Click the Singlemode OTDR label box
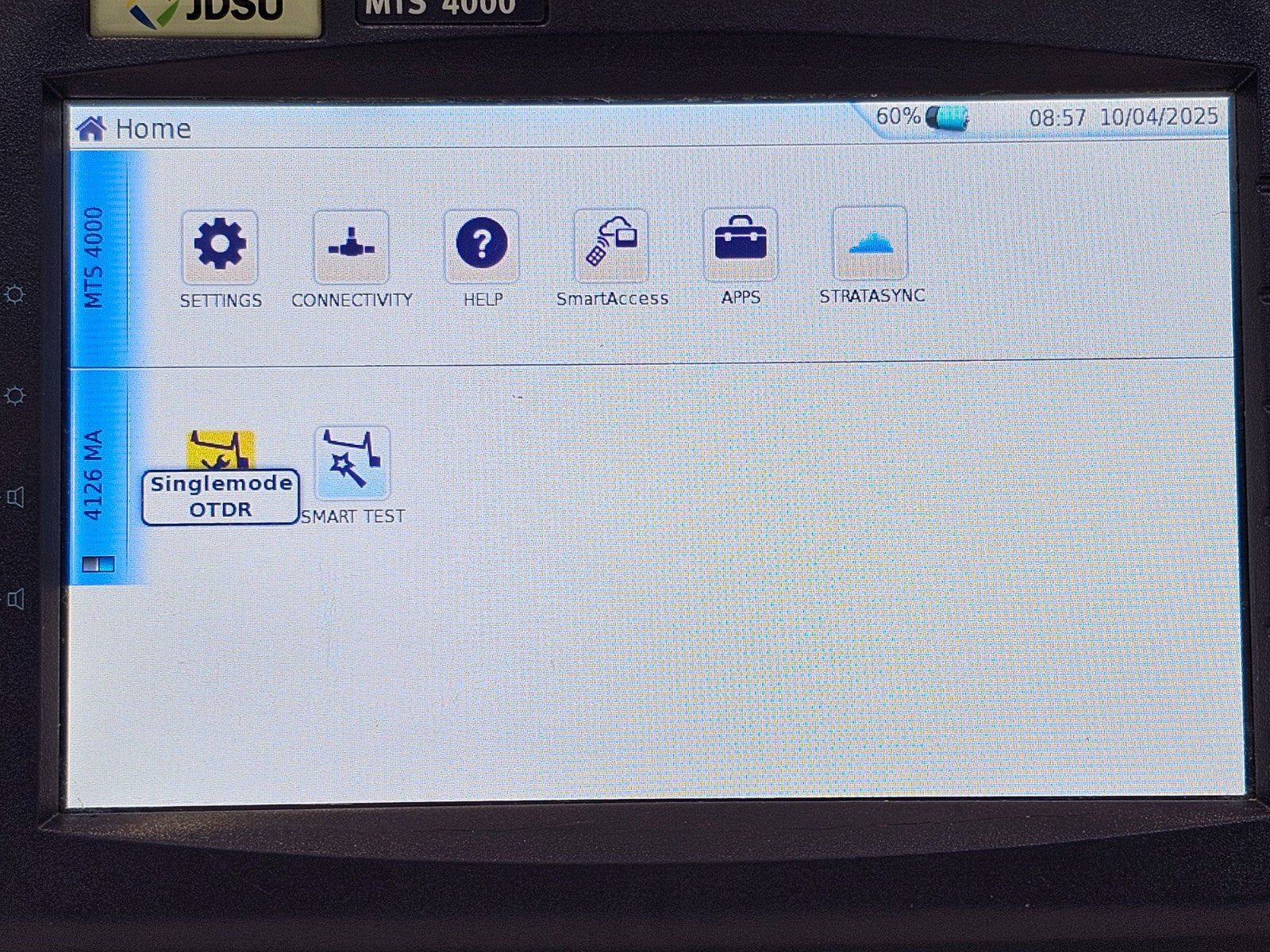This screenshot has width=1270, height=952. (x=221, y=497)
